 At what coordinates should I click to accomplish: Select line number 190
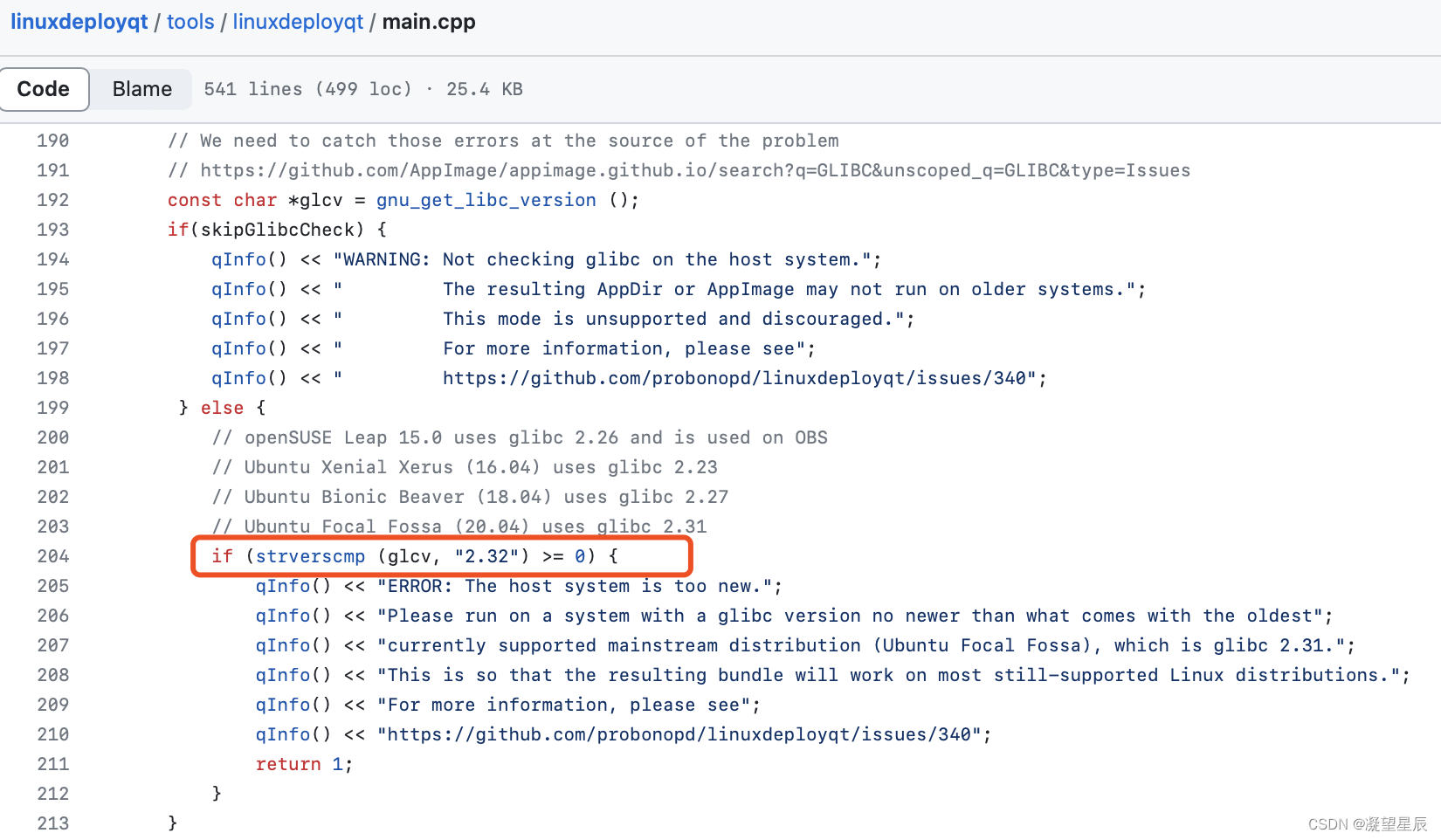tap(52, 141)
